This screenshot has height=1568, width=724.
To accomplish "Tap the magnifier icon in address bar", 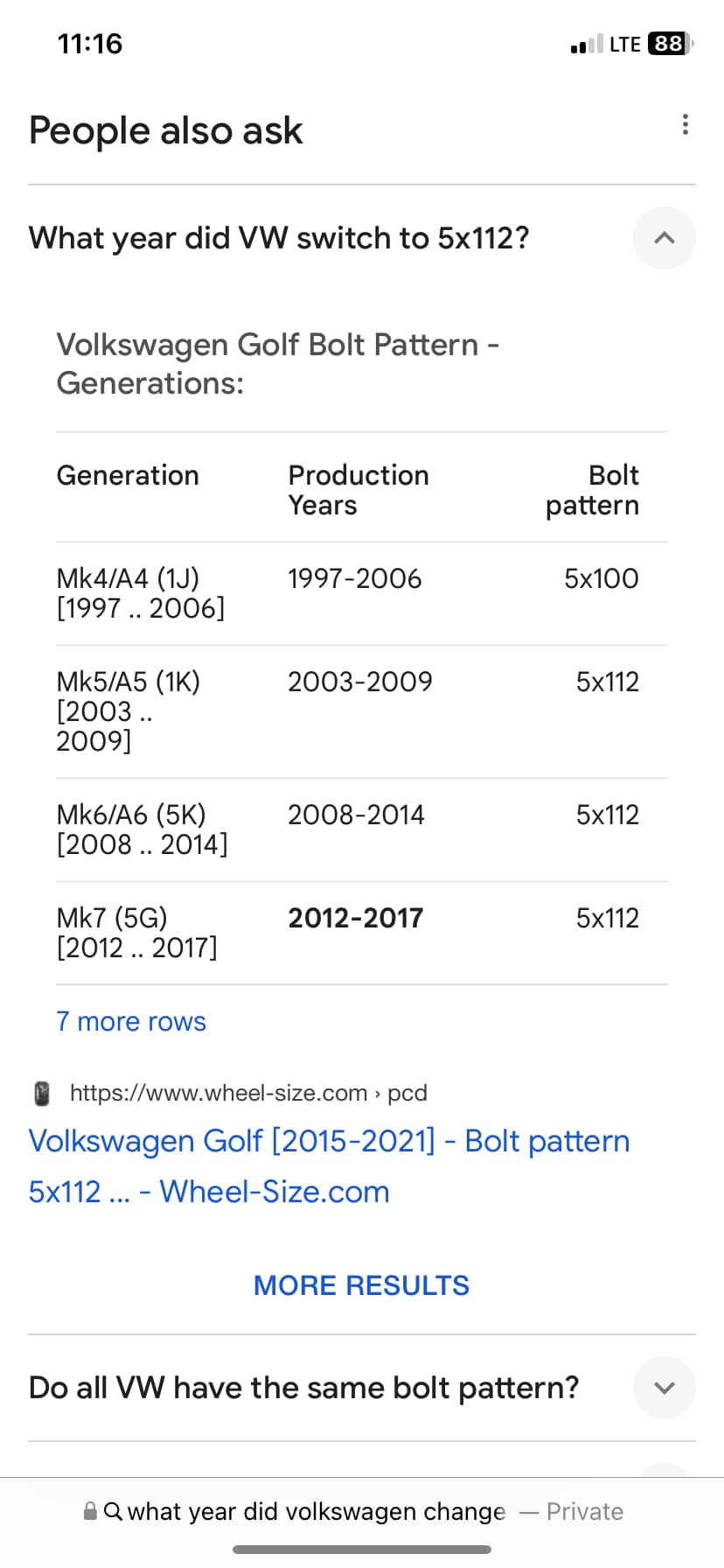I will click(x=113, y=1511).
